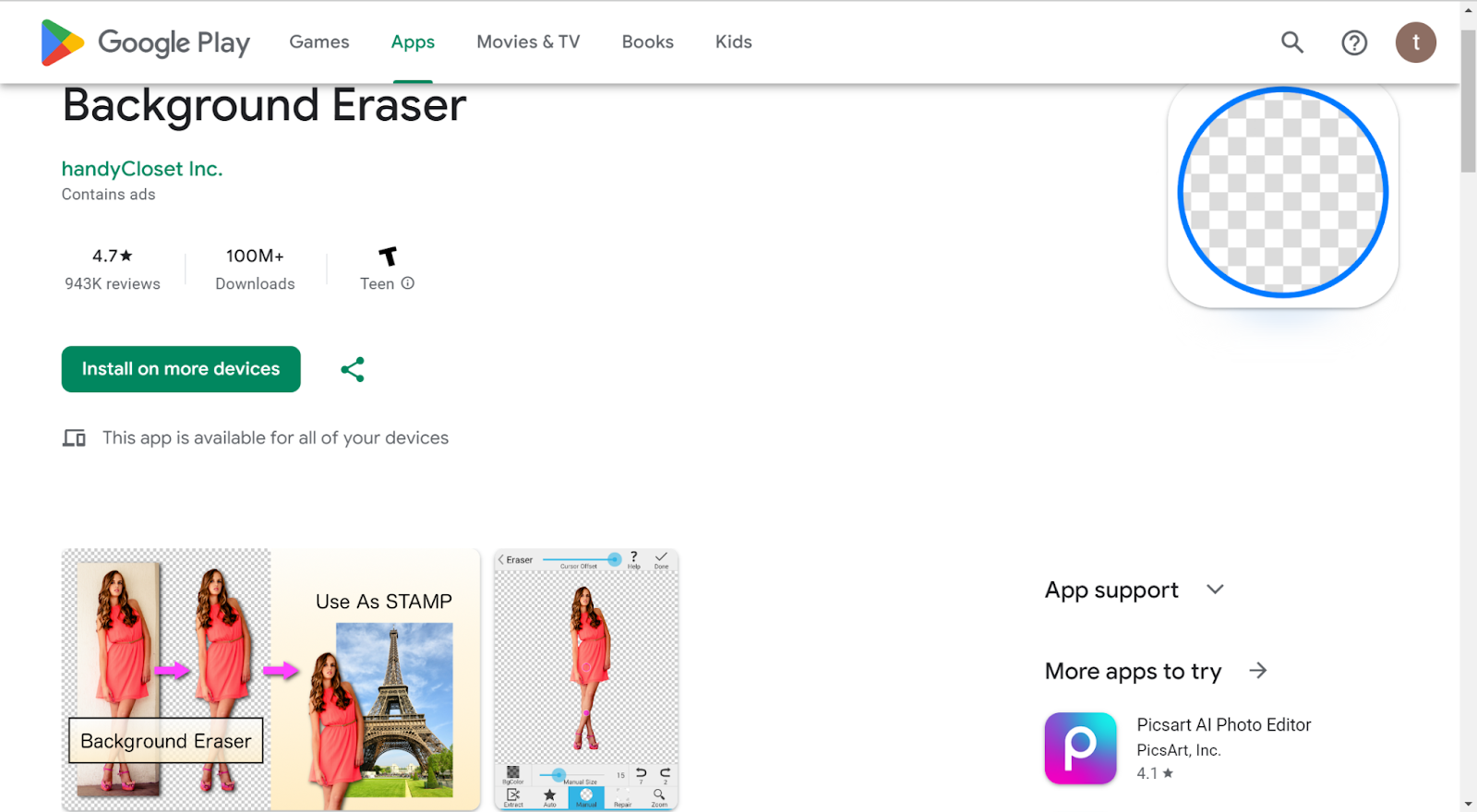Image resolution: width=1477 pixels, height=812 pixels.
Task: Click the Background Eraser app icon
Action: 1283,193
